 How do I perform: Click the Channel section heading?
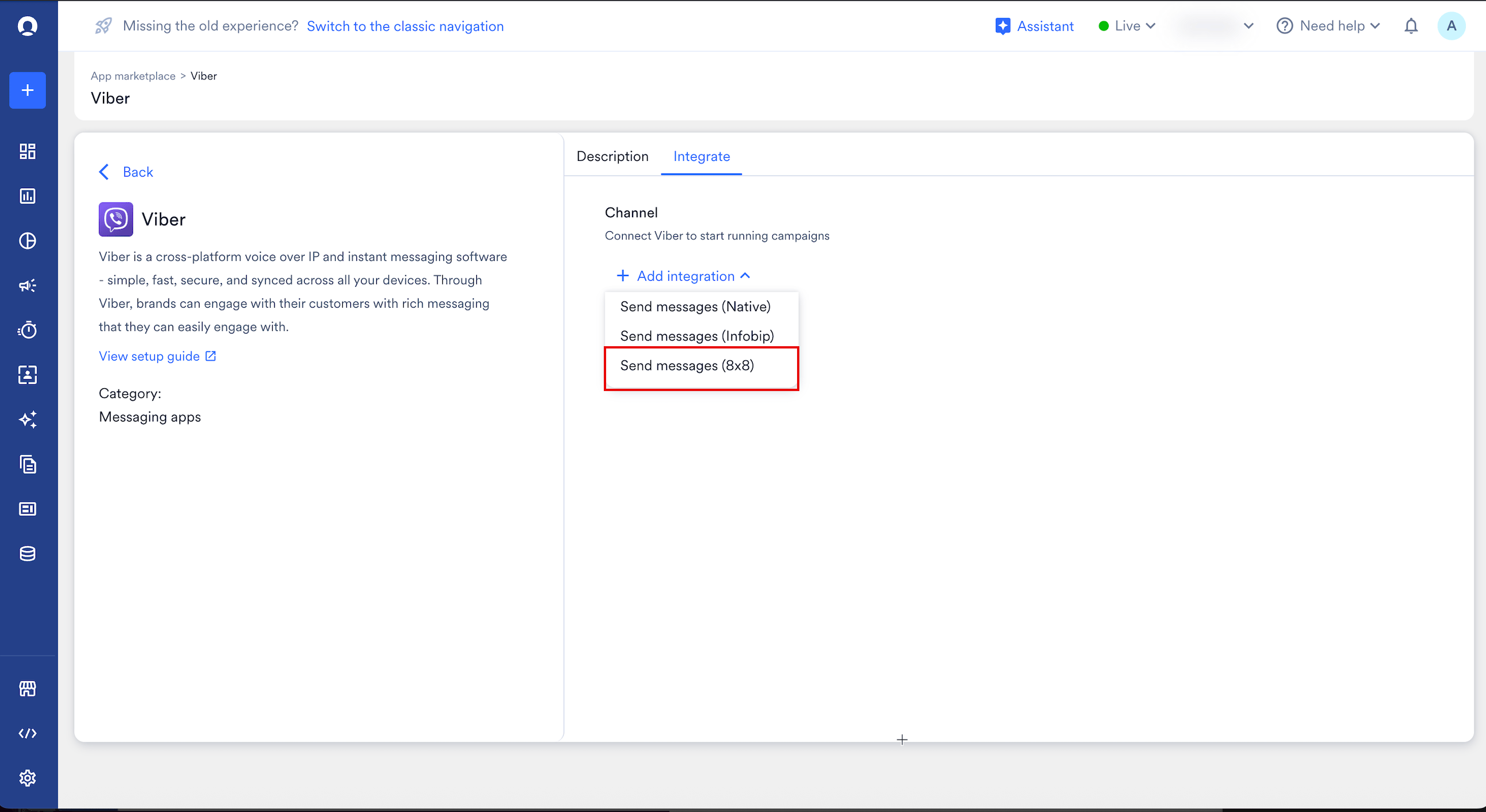(631, 212)
